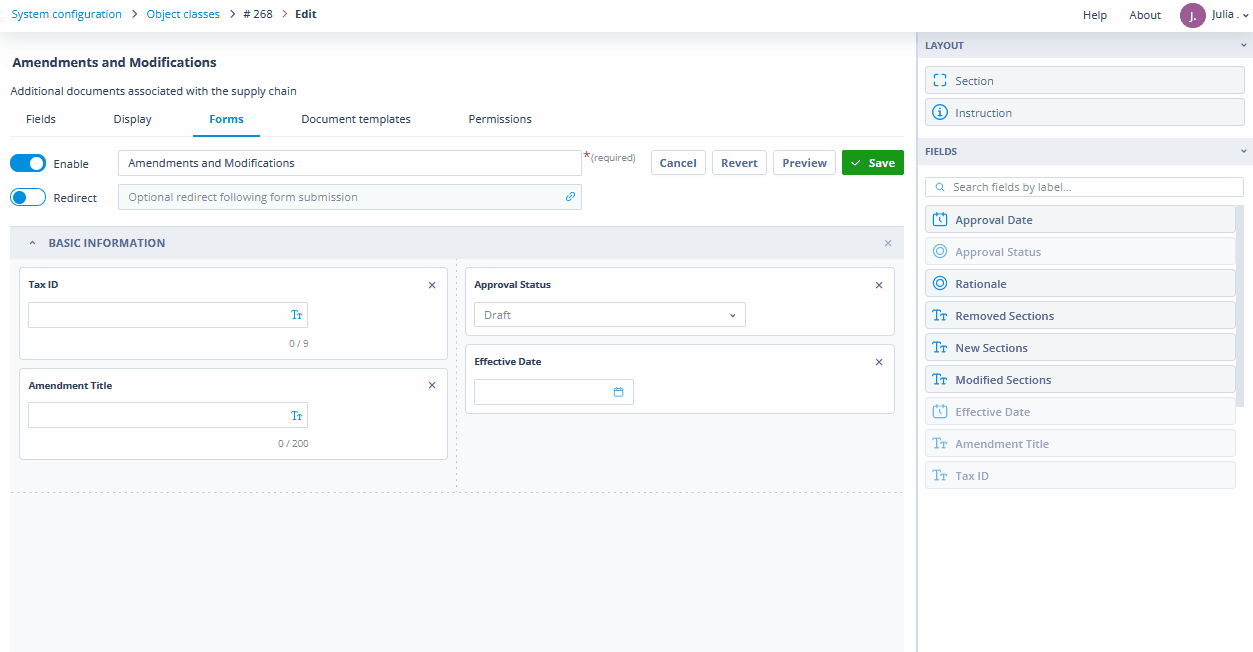Click the Section layout icon
Image resolution: width=1253 pixels, height=652 pixels.
[940, 81]
